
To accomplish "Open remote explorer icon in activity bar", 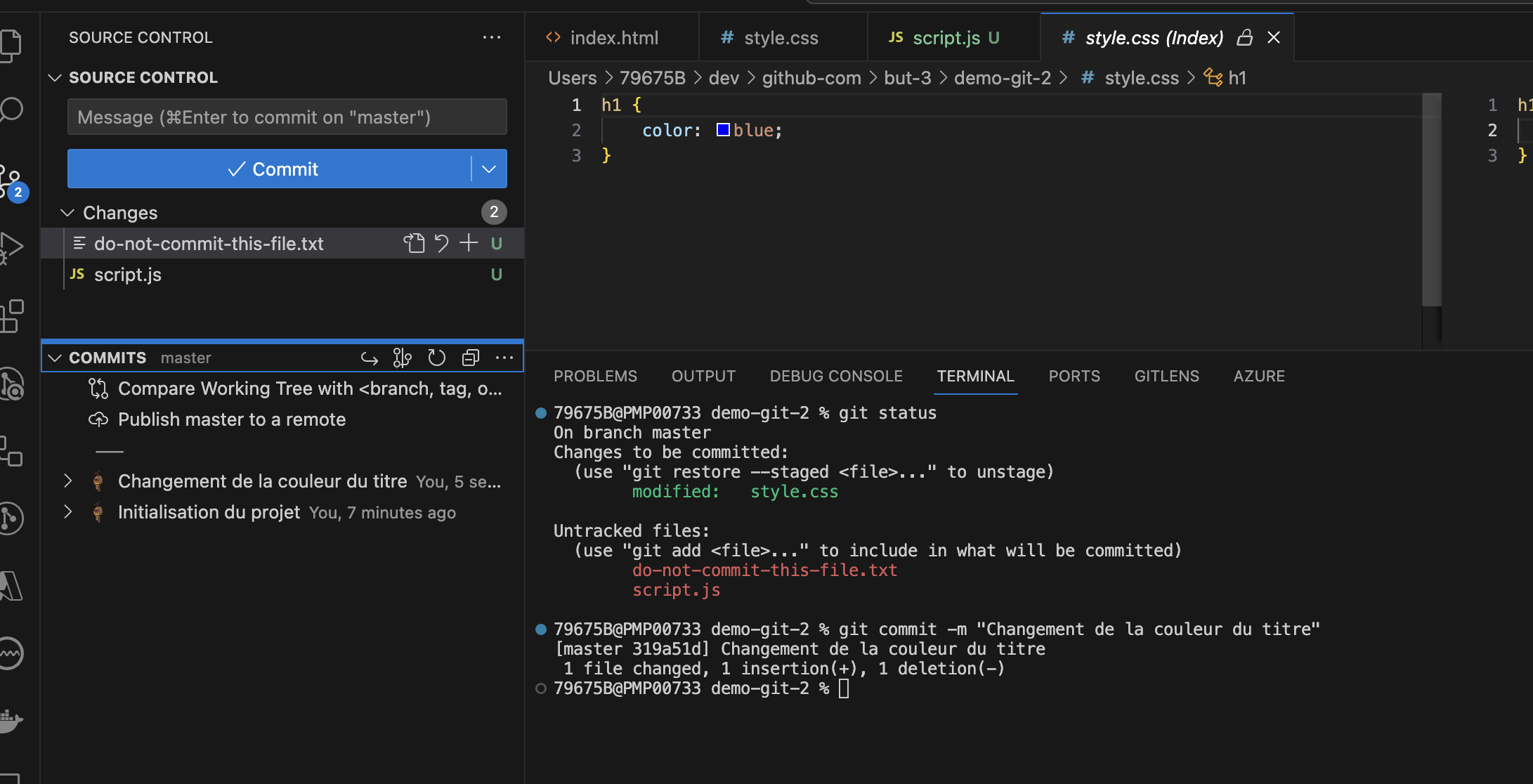I will pyautogui.click(x=11, y=450).
